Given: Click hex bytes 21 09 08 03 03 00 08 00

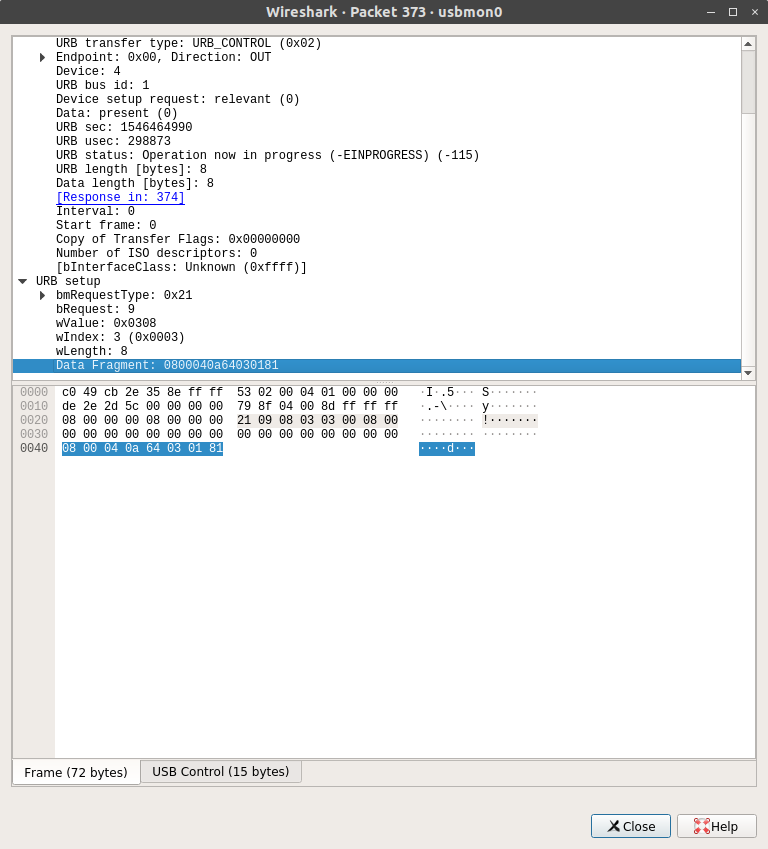Looking at the screenshot, I should 317,420.
